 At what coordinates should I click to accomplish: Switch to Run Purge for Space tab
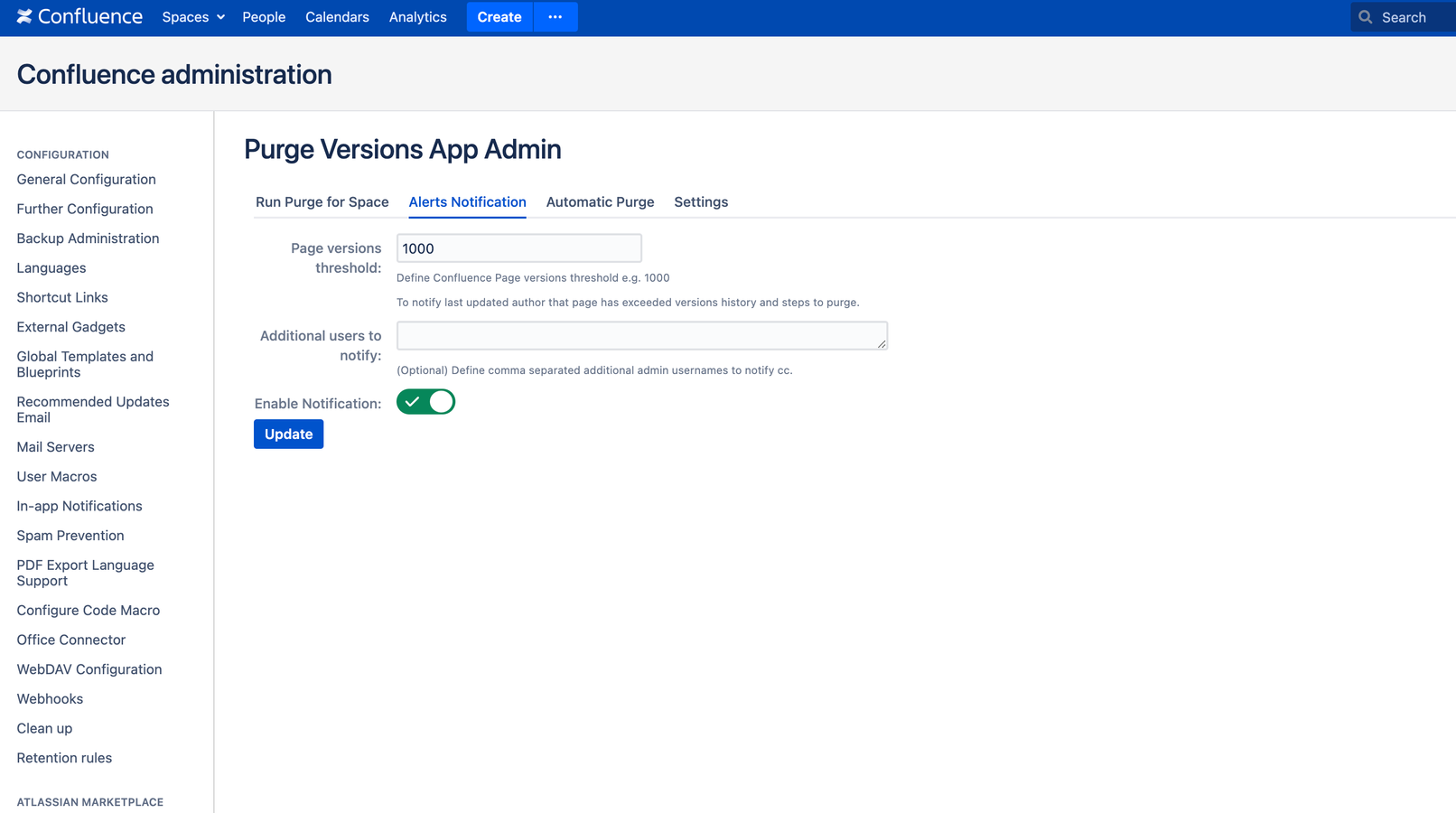pos(322,202)
